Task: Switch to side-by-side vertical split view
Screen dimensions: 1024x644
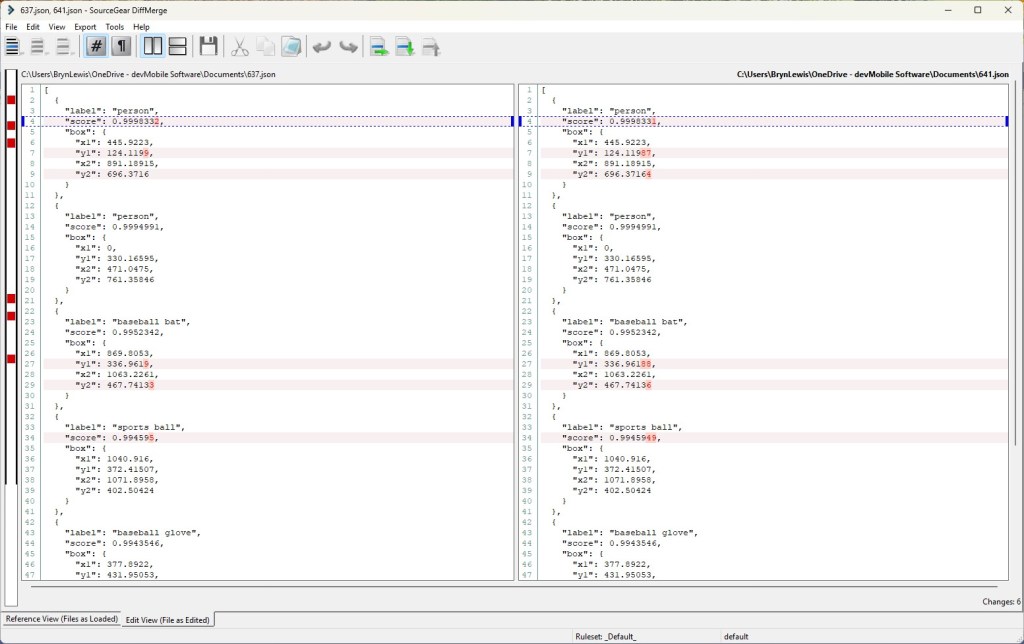Action: click(153, 46)
